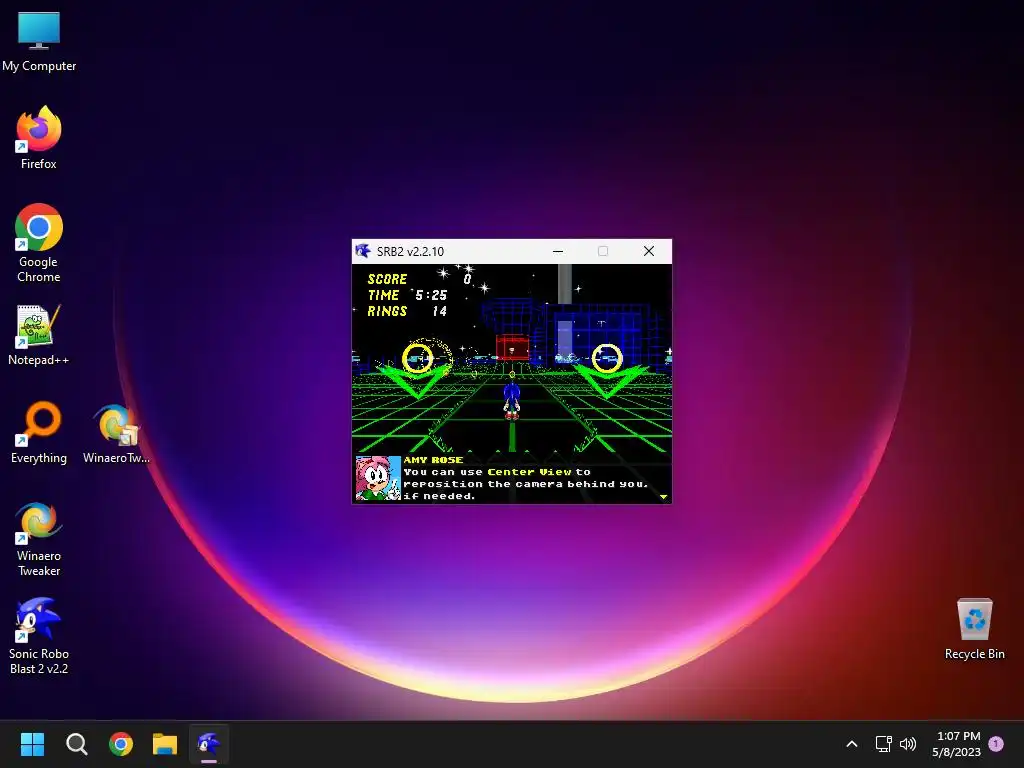Click the SRB2 window title bar icon

(x=363, y=251)
